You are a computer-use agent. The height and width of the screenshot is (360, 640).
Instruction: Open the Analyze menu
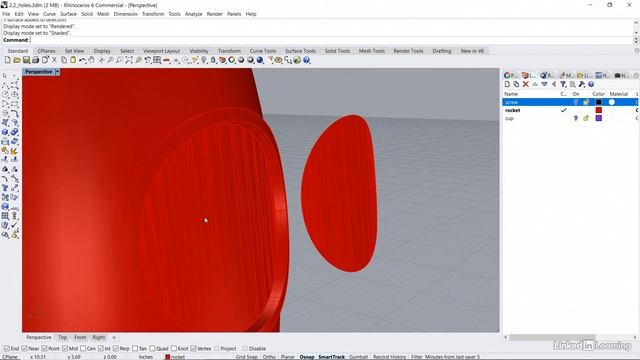pyautogui.click(x=193, y=14)
